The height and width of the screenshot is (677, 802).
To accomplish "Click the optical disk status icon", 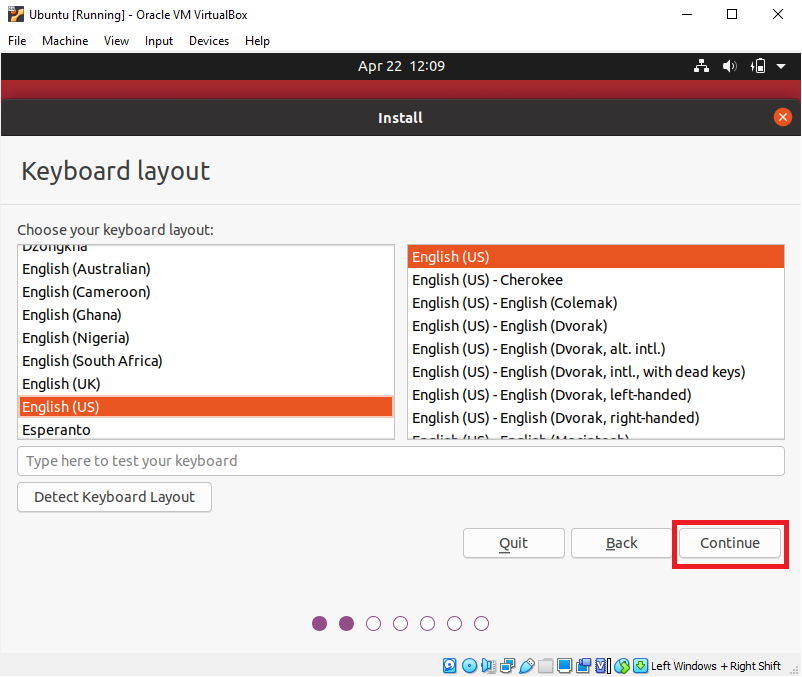I will pyautogui.click(x=469, y=665).
